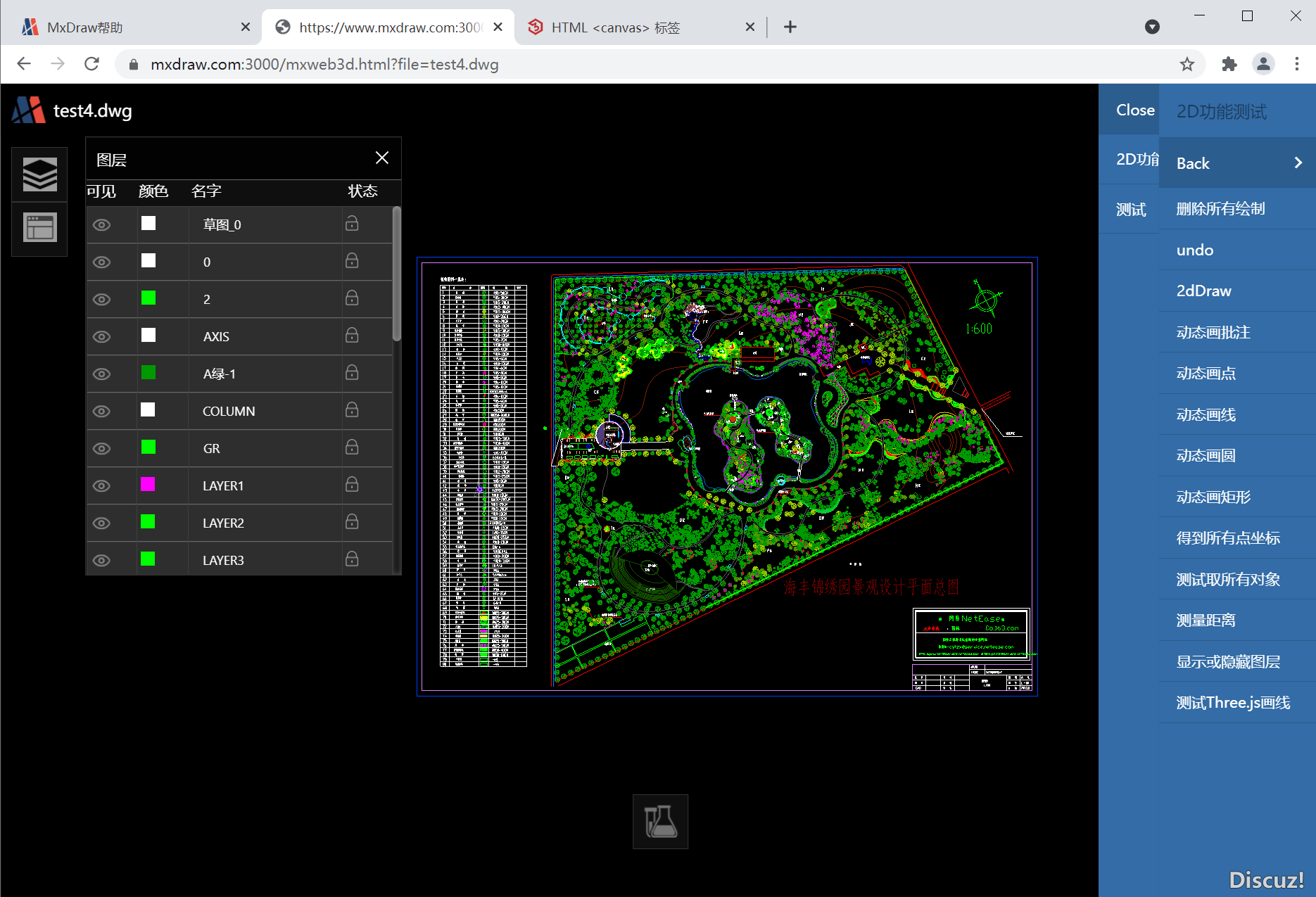Toggle lock for layer 草图_0

pyautogui.click(x=352, y=224)
